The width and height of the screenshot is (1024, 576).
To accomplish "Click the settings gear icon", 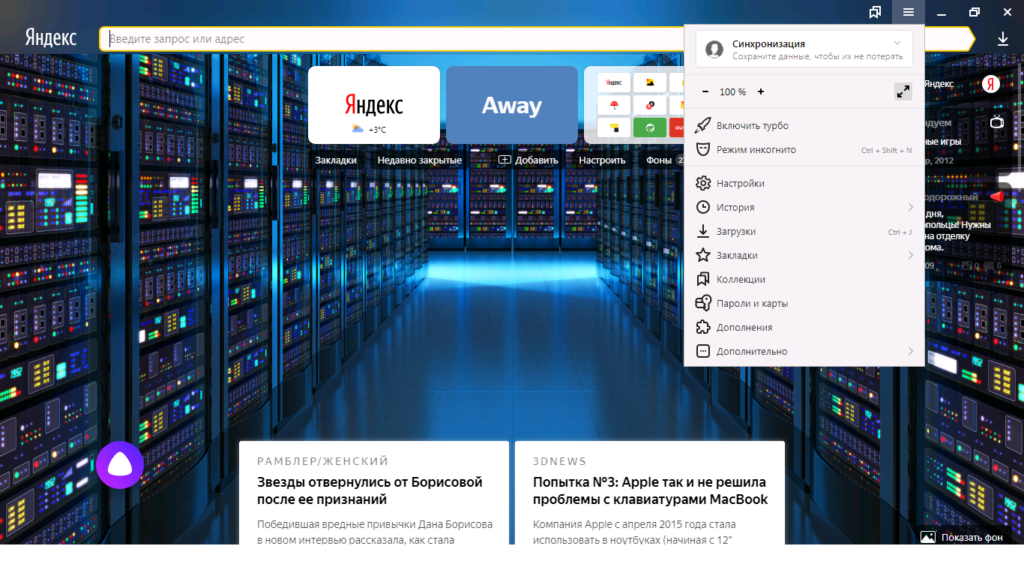I will (703, 184).
